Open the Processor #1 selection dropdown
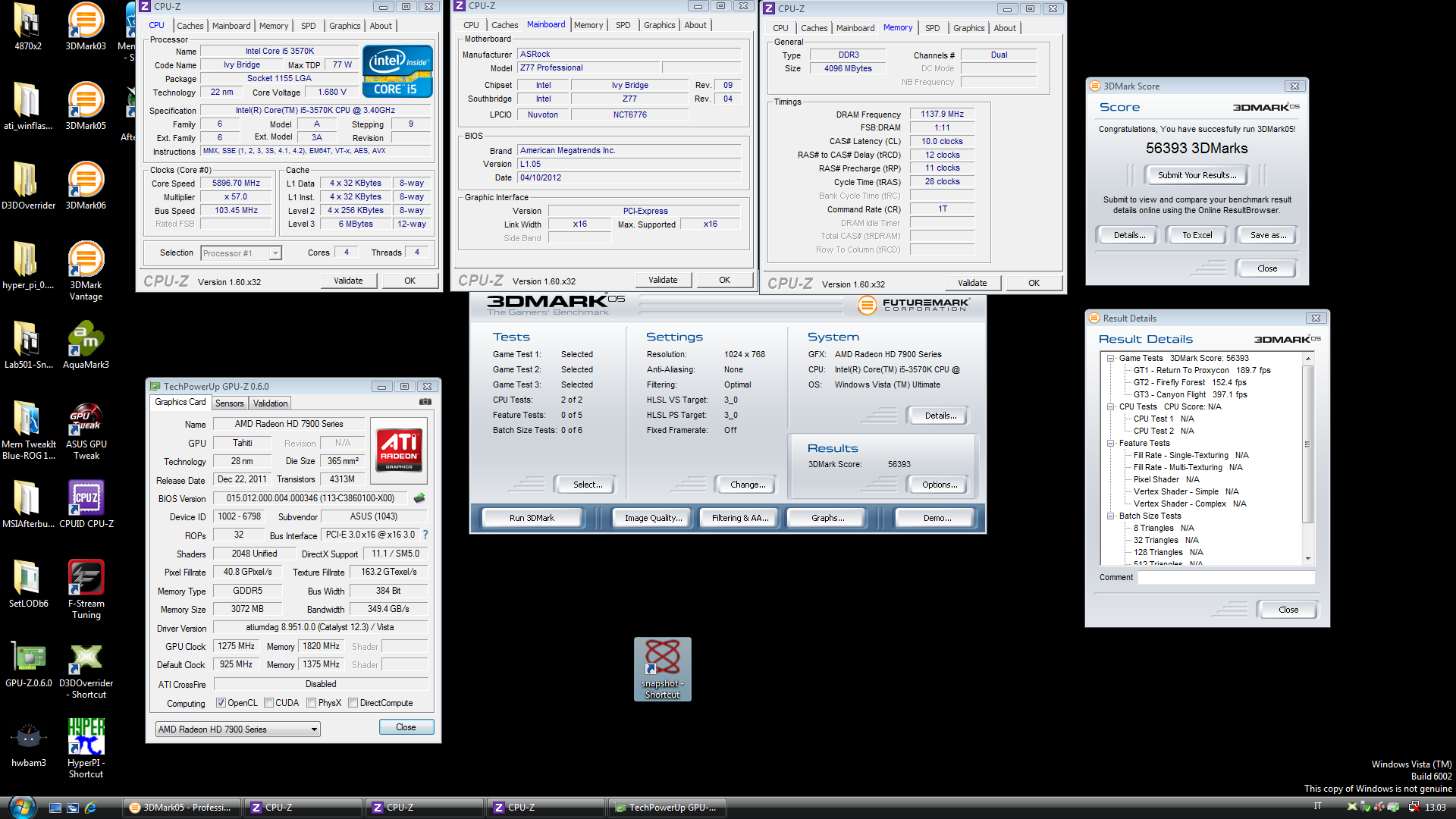 click(x=241, y=253)
